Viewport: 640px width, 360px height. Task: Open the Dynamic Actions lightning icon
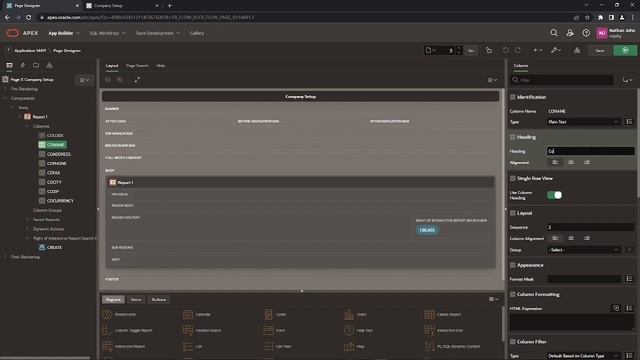click(x=22, y=65)
